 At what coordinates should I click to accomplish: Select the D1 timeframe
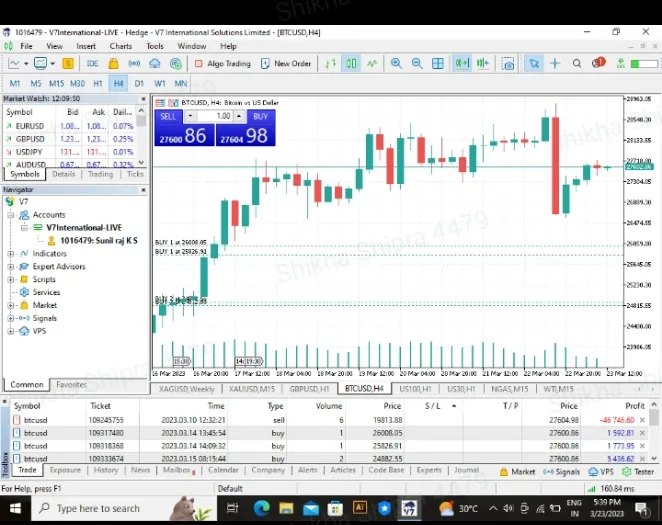click(139, 84)
